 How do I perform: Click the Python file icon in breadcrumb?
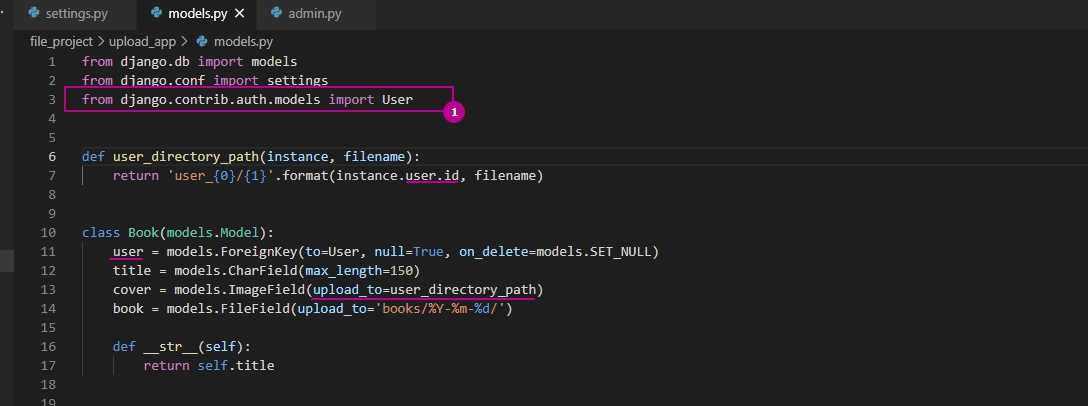click(203, 42)
